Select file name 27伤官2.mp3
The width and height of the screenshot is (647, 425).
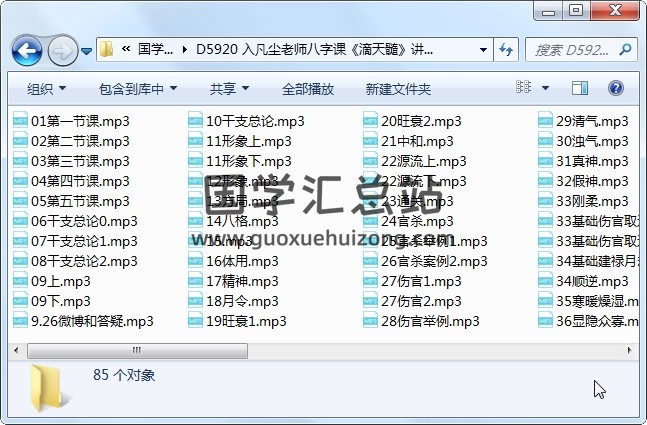pos(421,301)
